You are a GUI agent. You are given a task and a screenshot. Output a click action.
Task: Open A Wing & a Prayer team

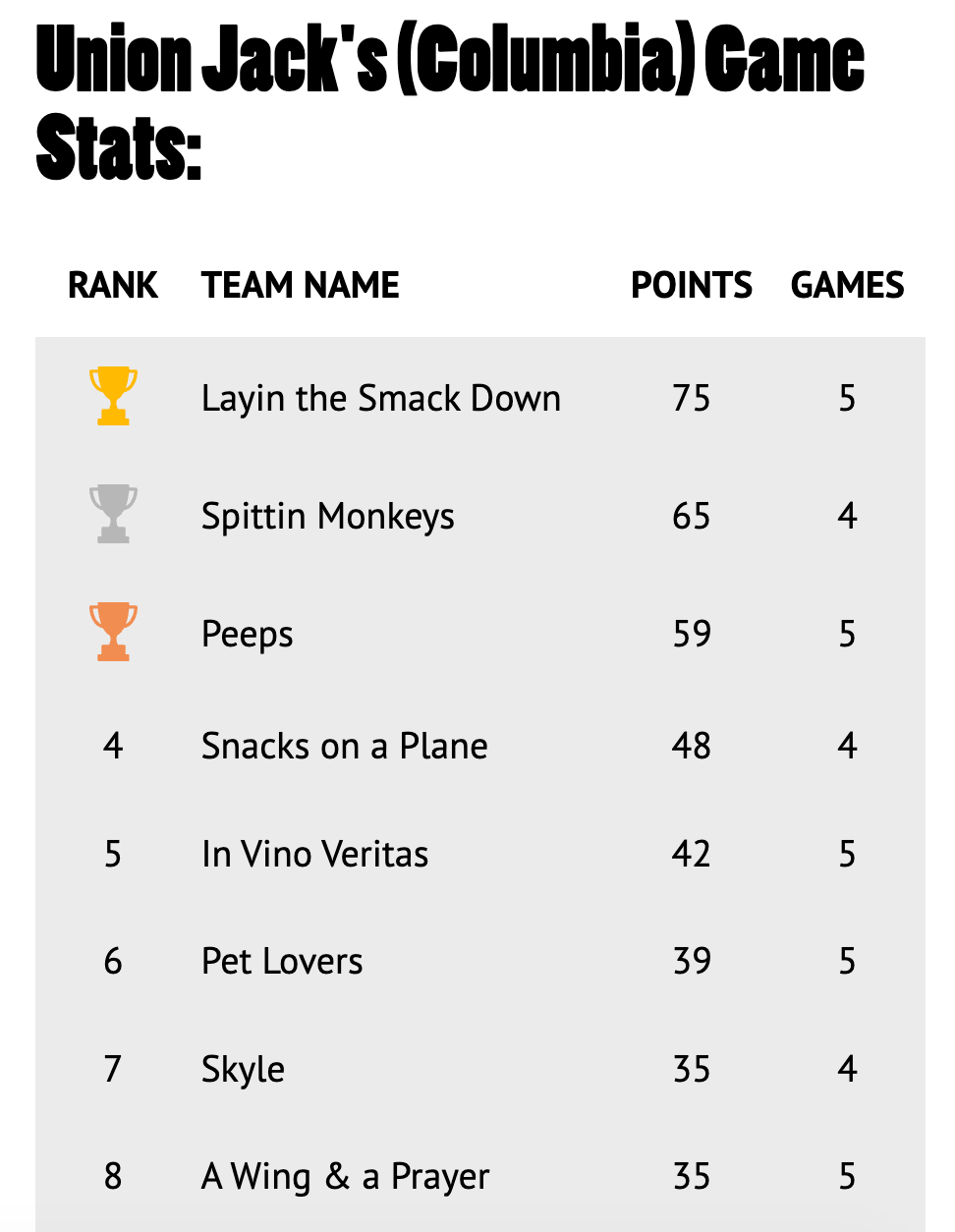[345, 1177]
